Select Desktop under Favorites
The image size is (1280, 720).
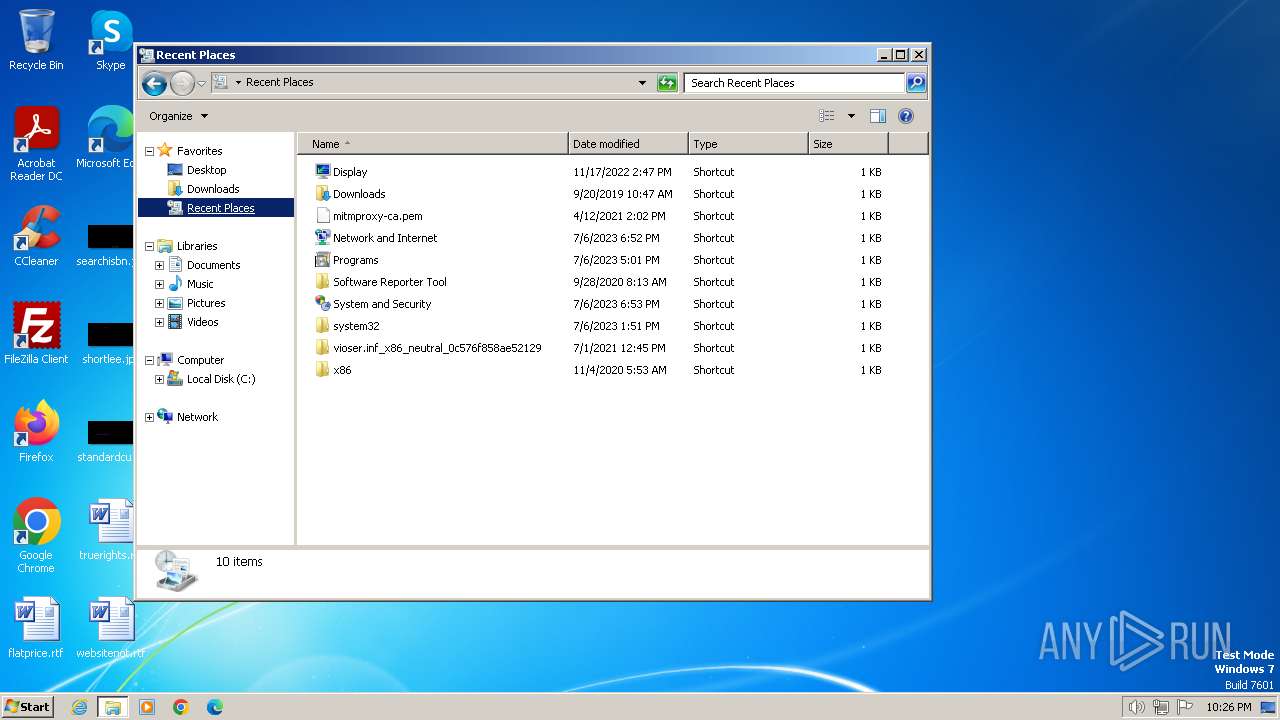click(206, 170)
